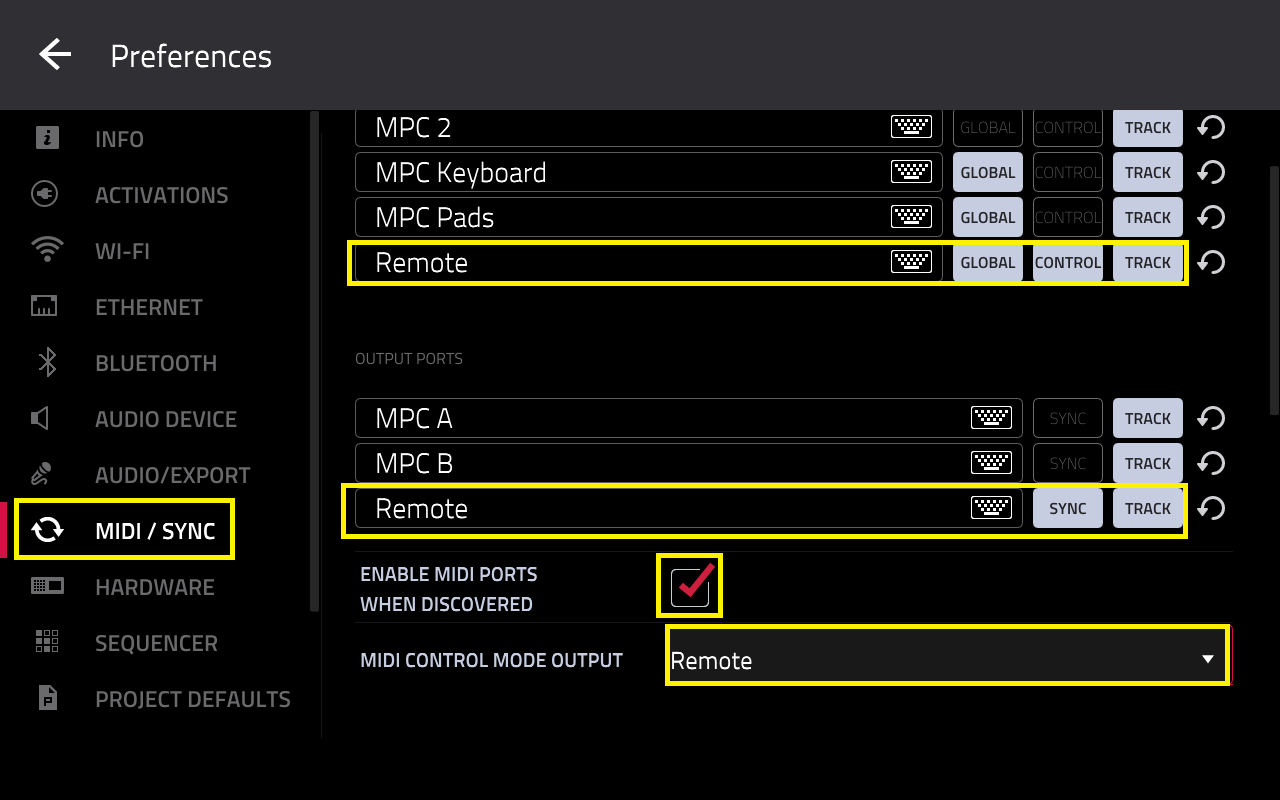Reset the Remote input port settings
This screenshot has height=800, width=1280.
click(x=1211, y=262)
